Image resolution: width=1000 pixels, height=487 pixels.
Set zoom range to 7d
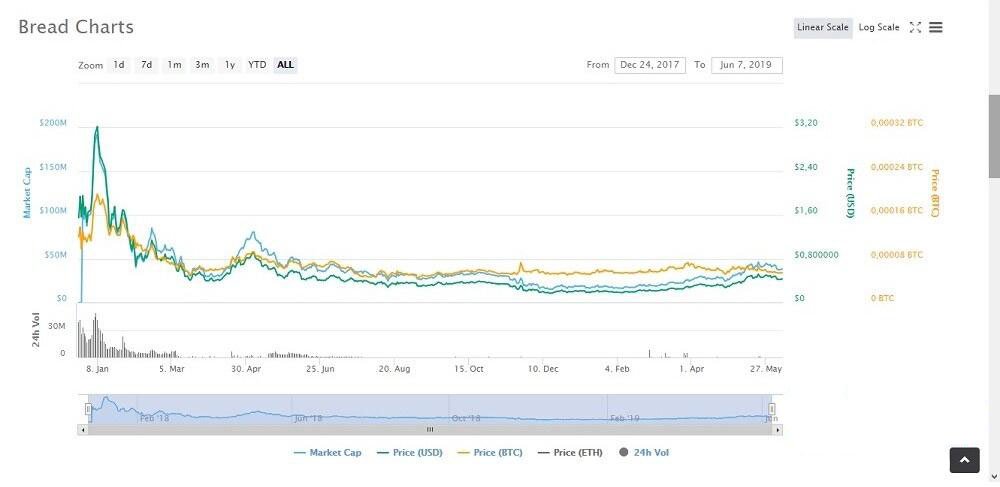click(147, 64)
